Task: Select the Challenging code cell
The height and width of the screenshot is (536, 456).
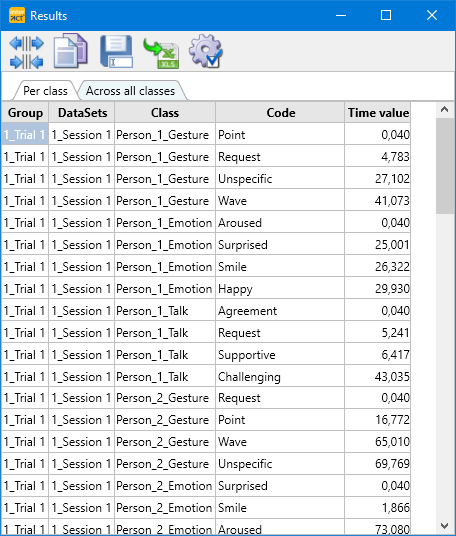Action: pyautogui.click(x=280, y=377)
